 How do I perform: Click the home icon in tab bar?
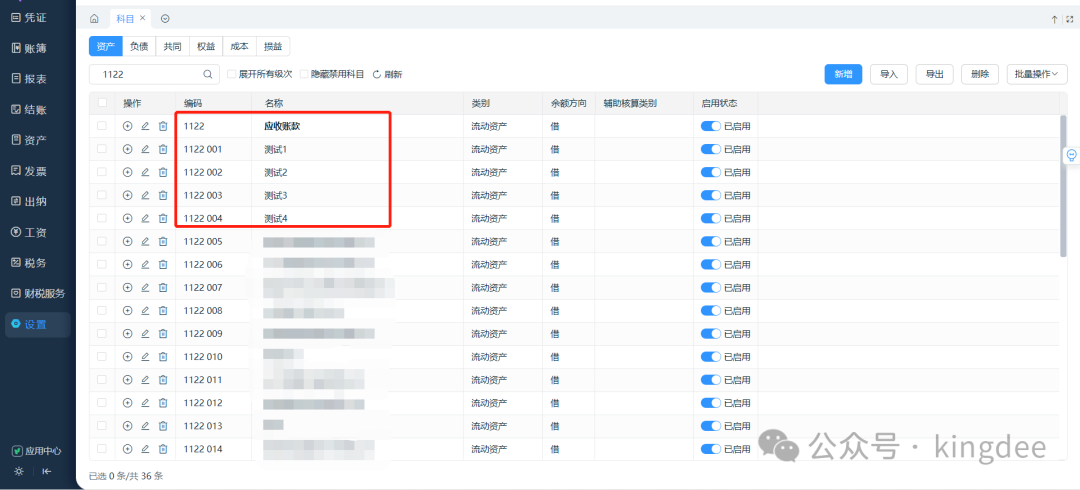click(94, 19)
